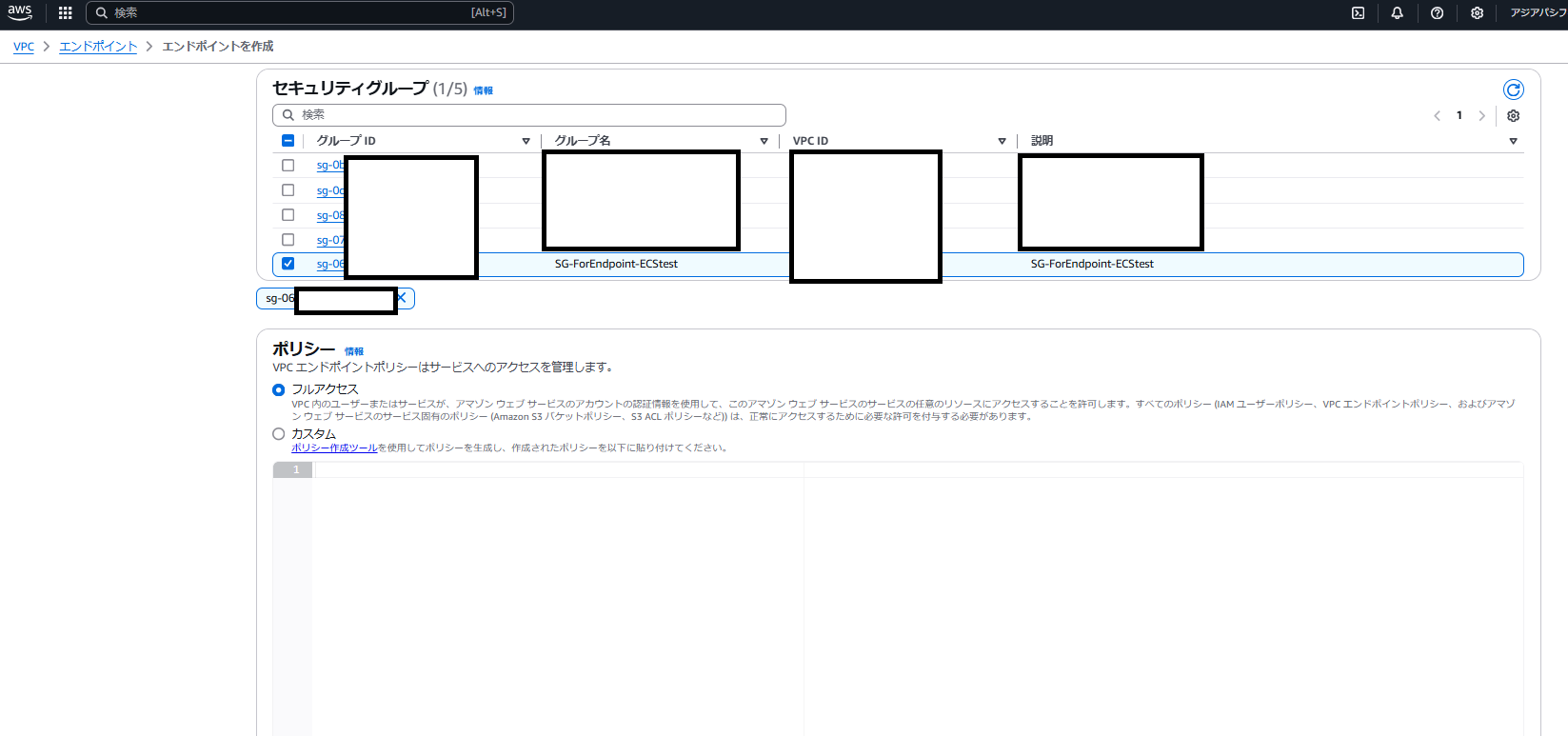Open the top bar settings gear
1568x736 pixels.
click(1477, 13)
